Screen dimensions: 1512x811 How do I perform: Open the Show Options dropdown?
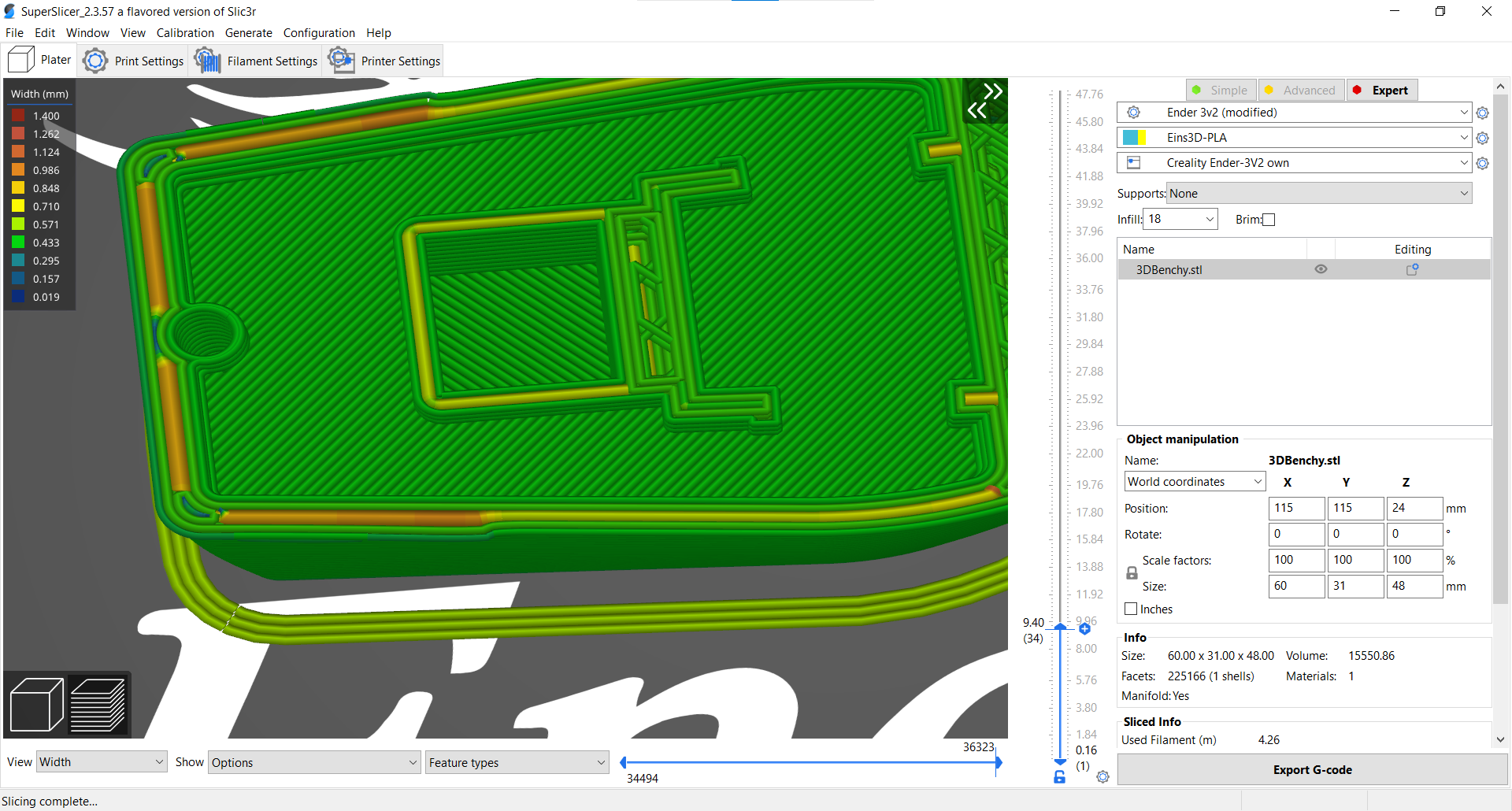(x=313, y=762)
